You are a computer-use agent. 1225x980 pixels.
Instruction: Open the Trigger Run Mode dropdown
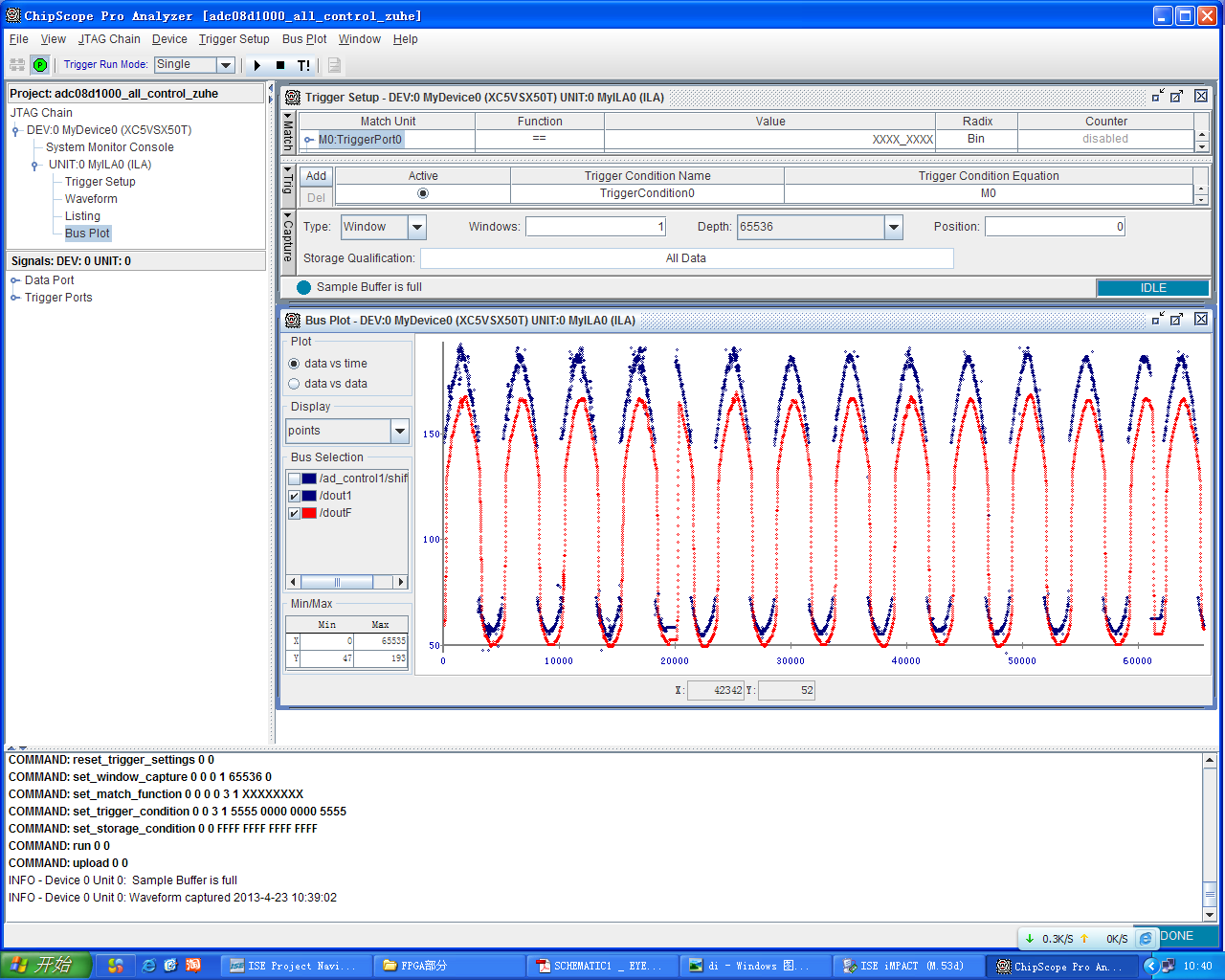click(x=226, y=65)
